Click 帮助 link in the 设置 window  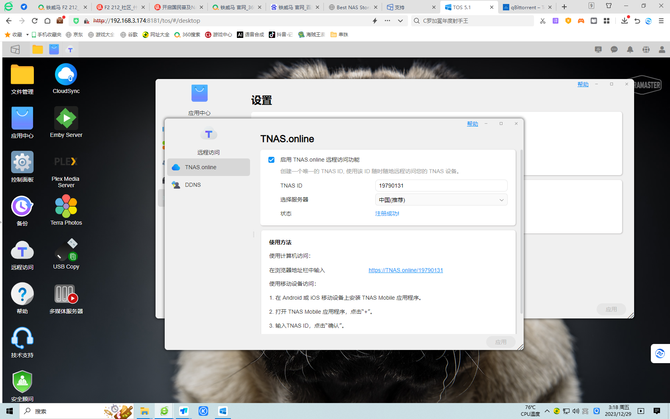click(x=583, y=84)
